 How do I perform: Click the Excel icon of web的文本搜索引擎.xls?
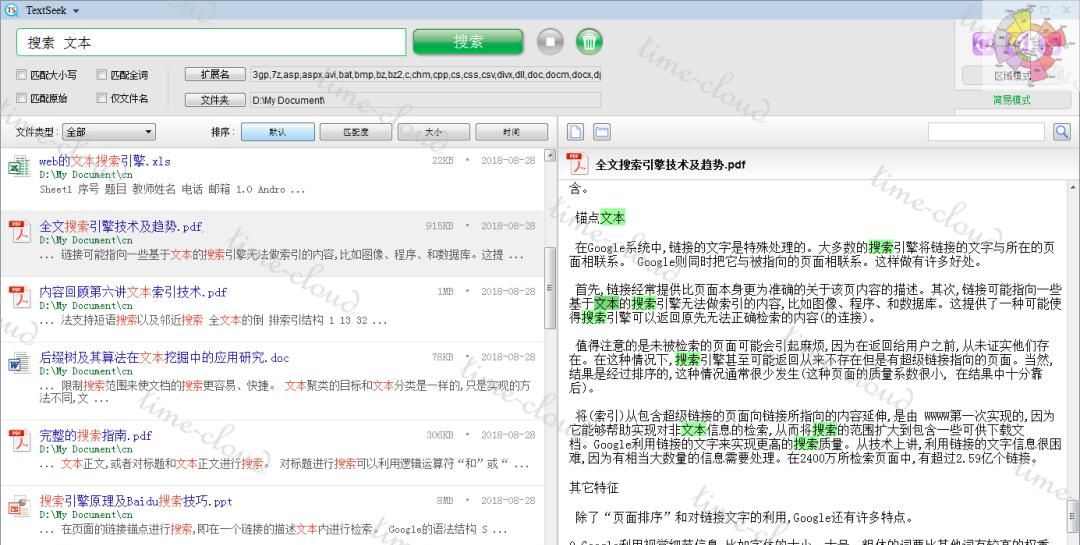pos(19,166)
